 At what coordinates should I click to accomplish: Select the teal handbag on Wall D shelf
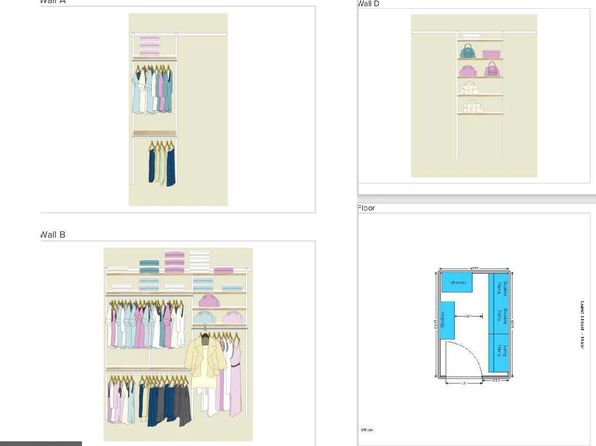[468, 51]
